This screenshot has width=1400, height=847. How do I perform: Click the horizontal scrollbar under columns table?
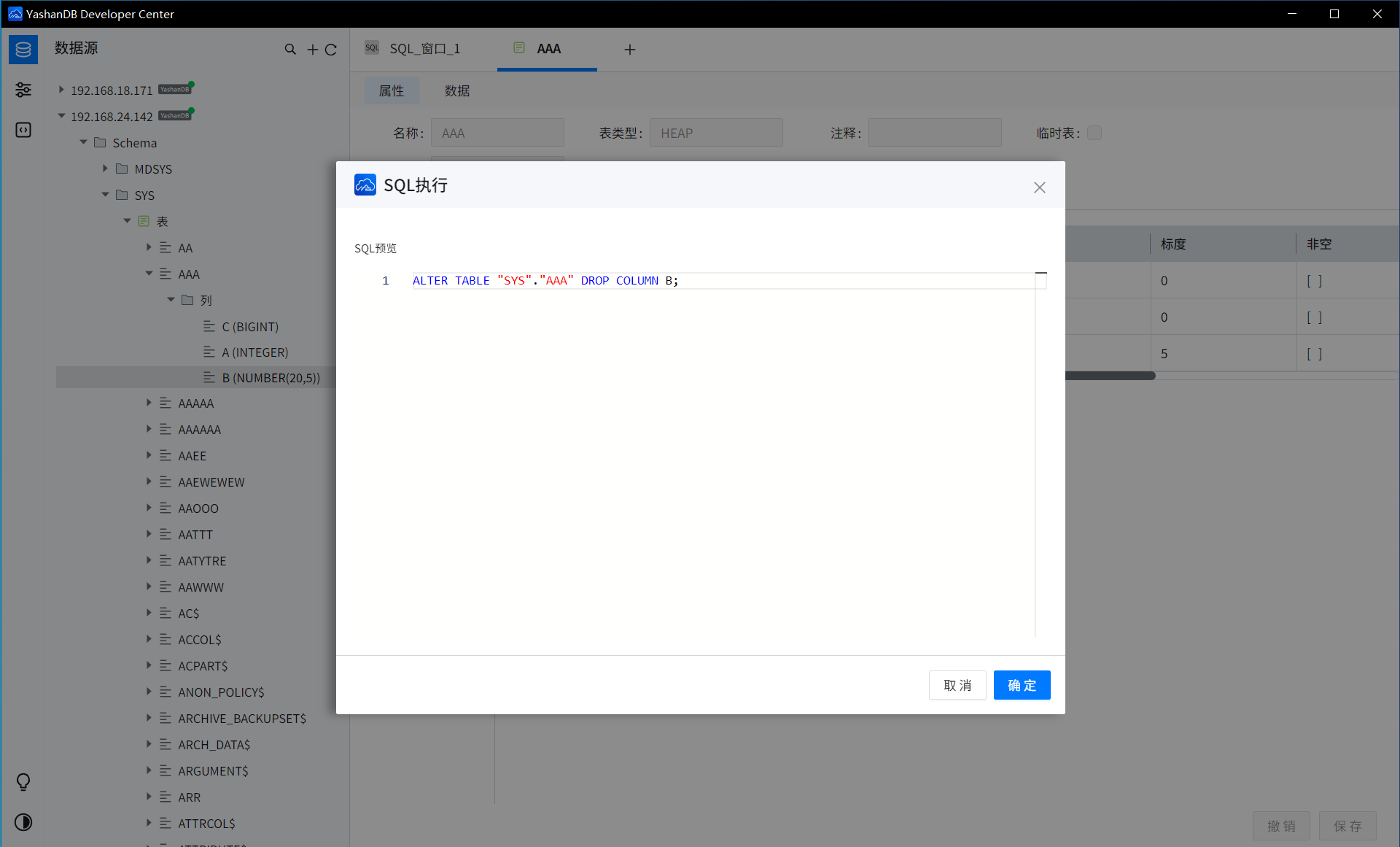[x=1110, y=376]
